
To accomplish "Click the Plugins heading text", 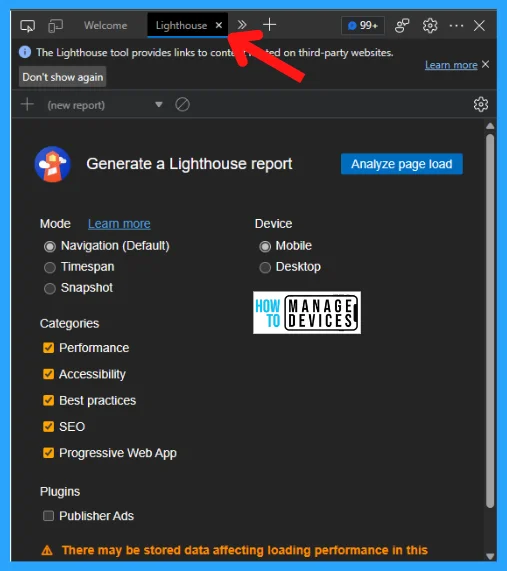I will pyautogui.click(x=60, y=492).
